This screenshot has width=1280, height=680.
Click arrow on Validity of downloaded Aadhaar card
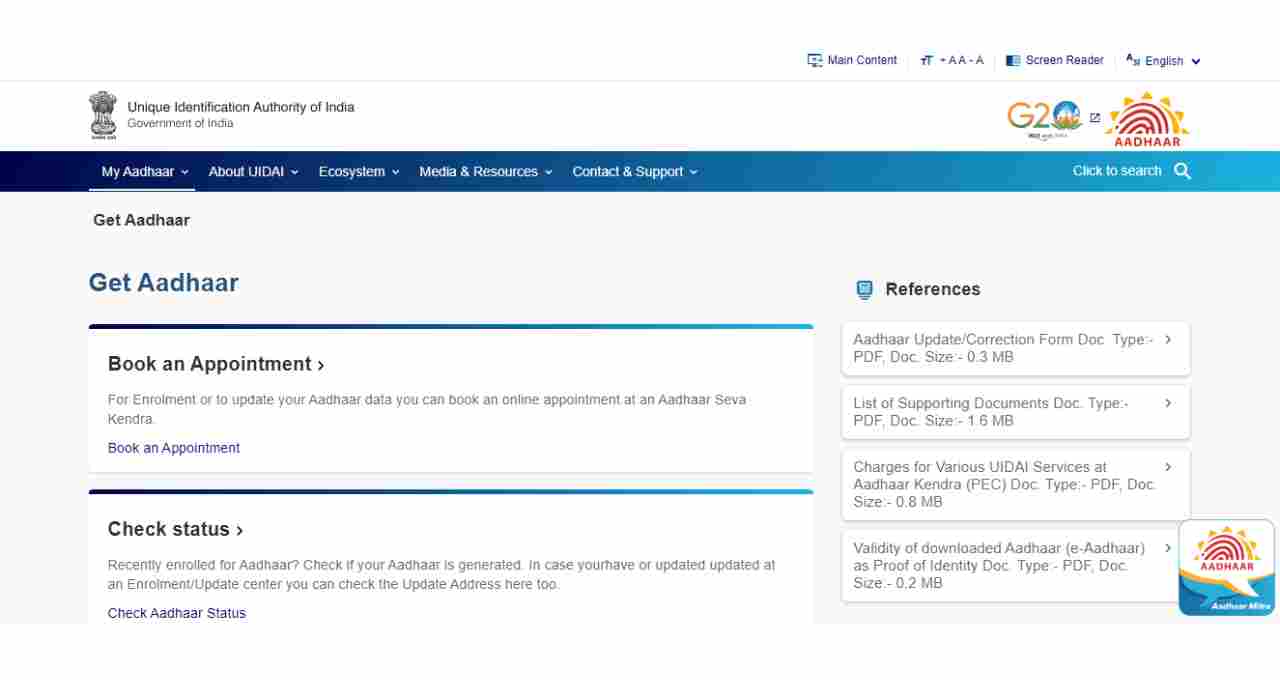click(x=1168, y=548)
